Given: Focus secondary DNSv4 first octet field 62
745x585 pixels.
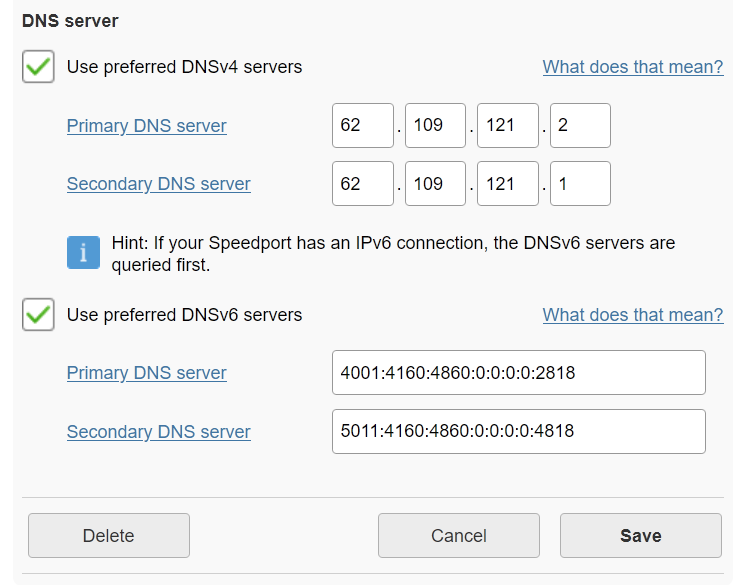Looking at the screenshot, I should point(363,183).
